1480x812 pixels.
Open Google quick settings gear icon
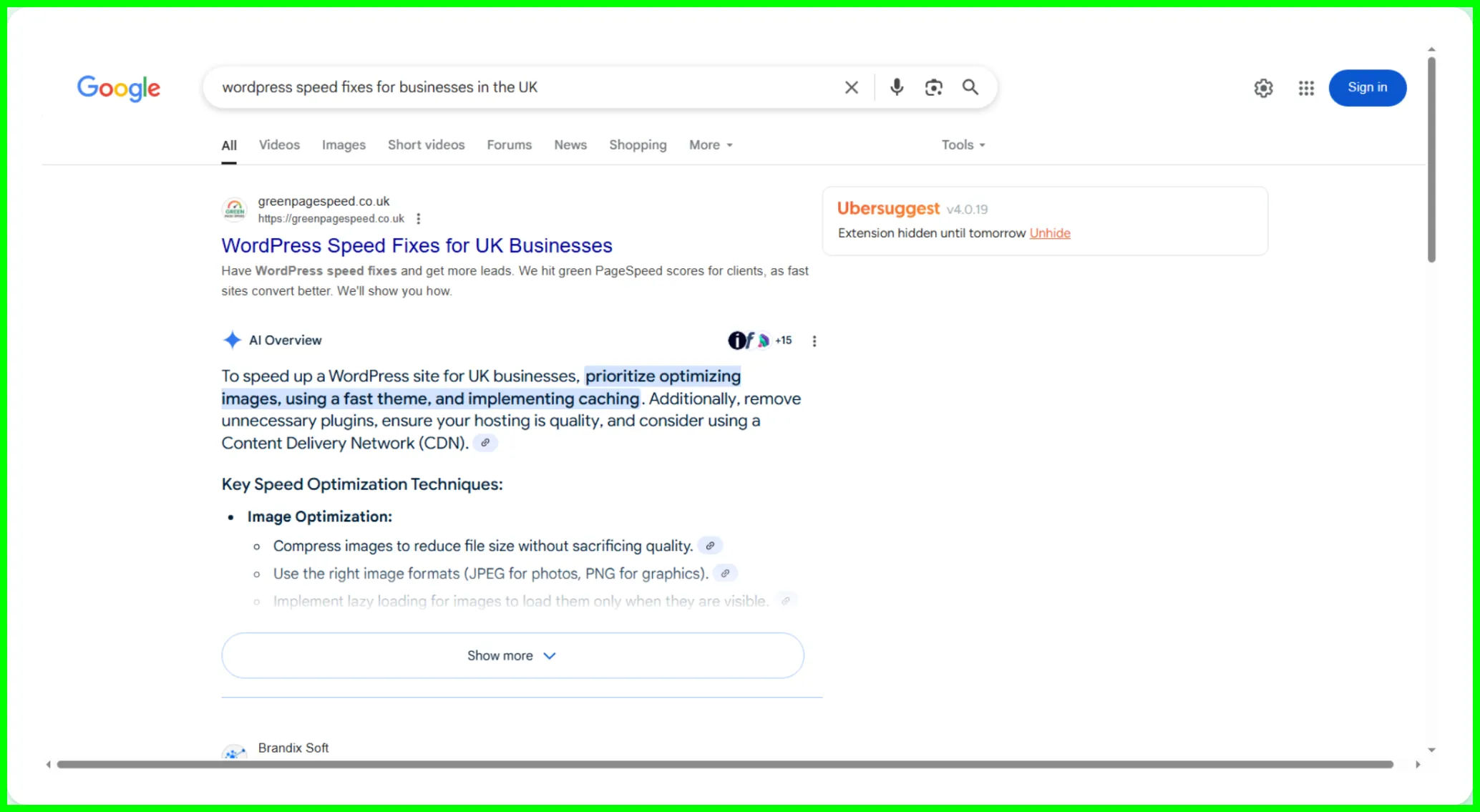coord(1263,88)
